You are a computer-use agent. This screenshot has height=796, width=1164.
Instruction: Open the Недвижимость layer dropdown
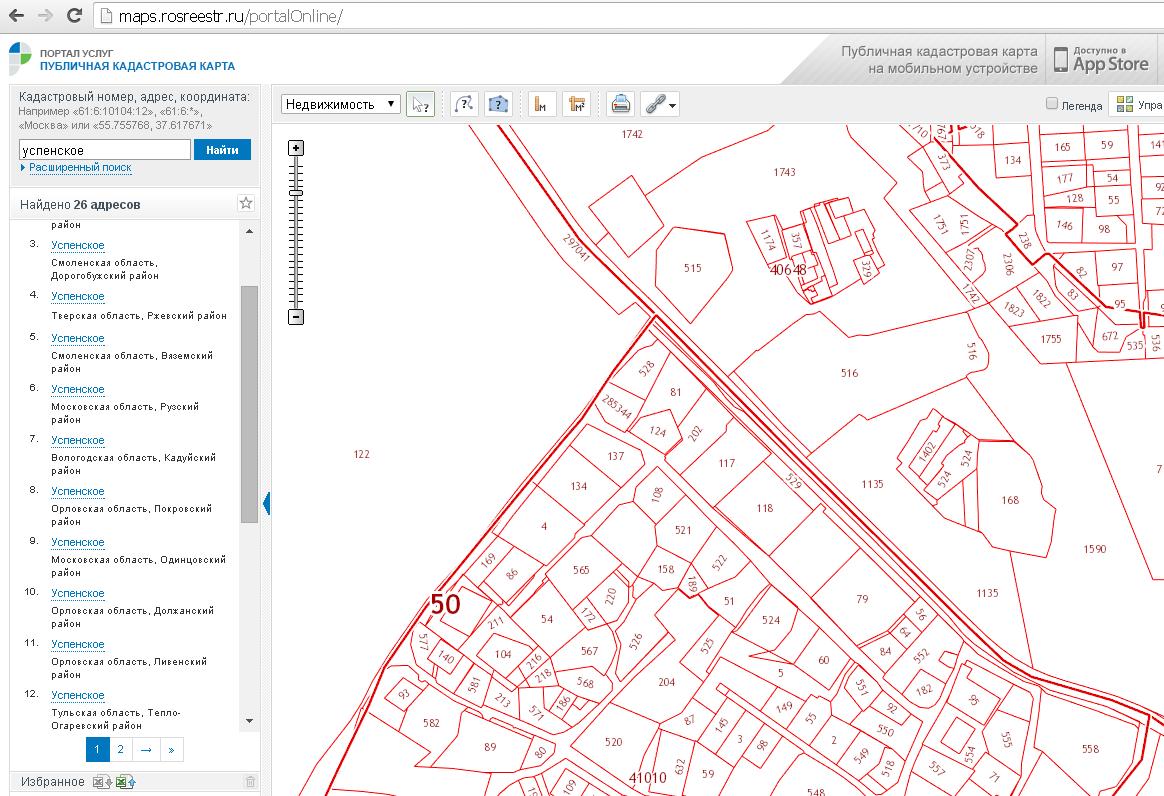pyautogui.click(x=341, y=104)
